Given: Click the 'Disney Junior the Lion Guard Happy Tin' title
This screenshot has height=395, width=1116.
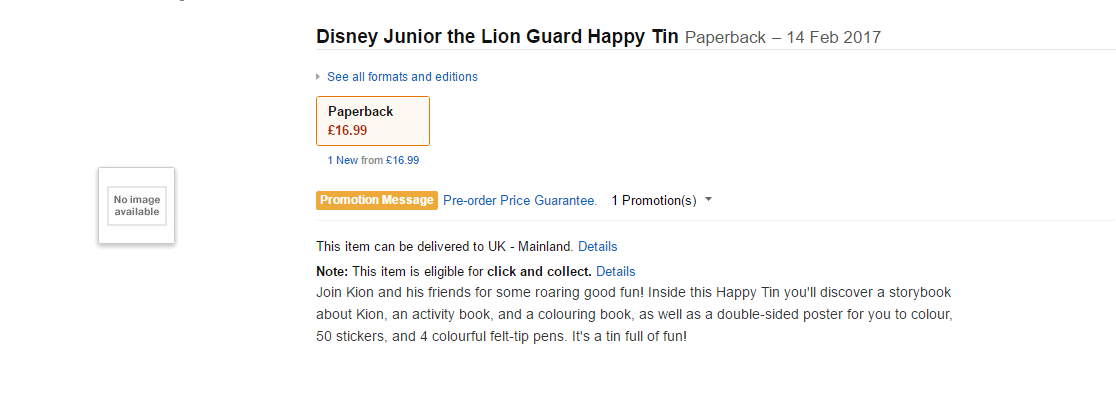Looking at the screenshot, I should [497, 37].
